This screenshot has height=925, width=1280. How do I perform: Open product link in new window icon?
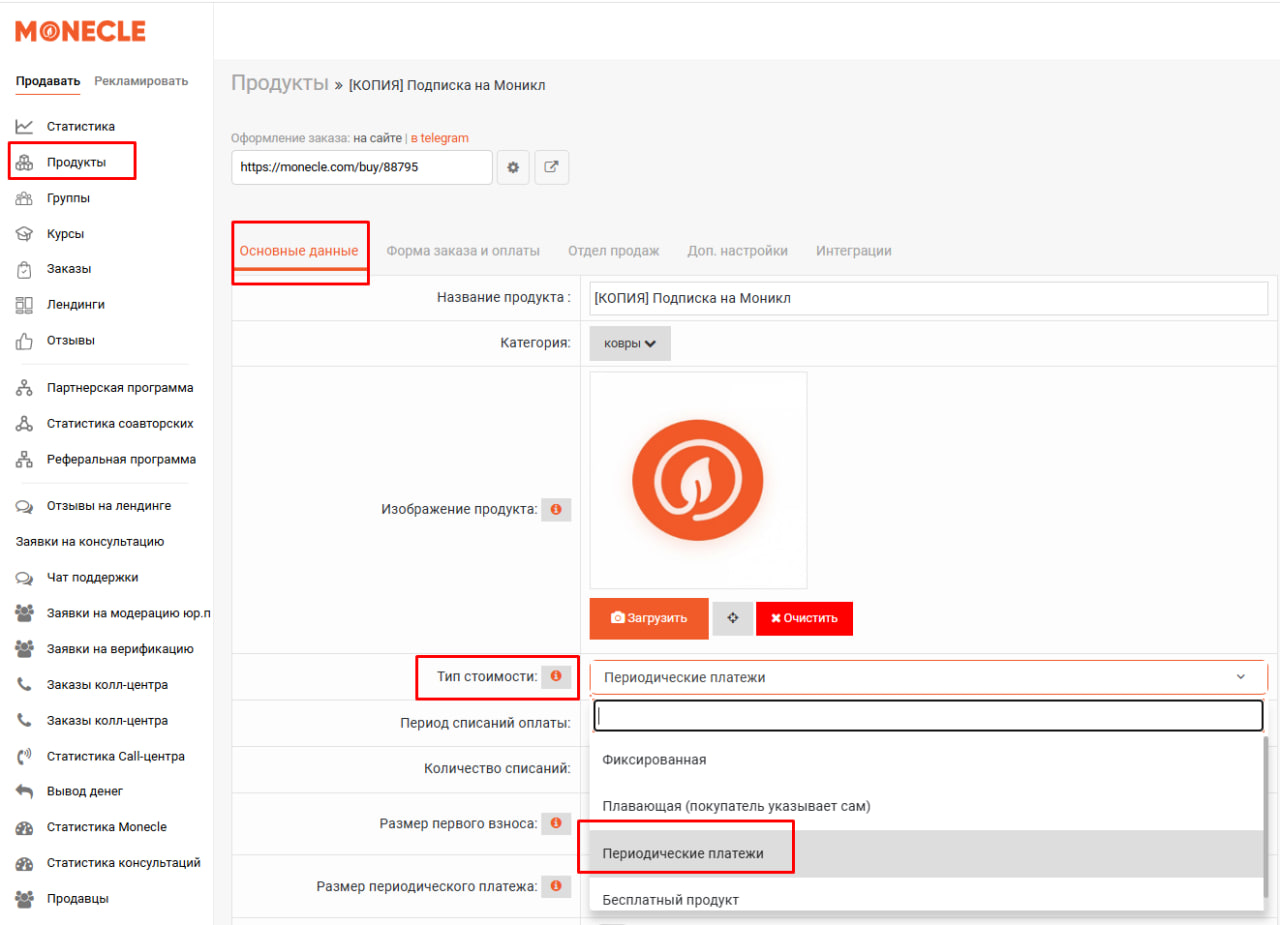[551, 168]
